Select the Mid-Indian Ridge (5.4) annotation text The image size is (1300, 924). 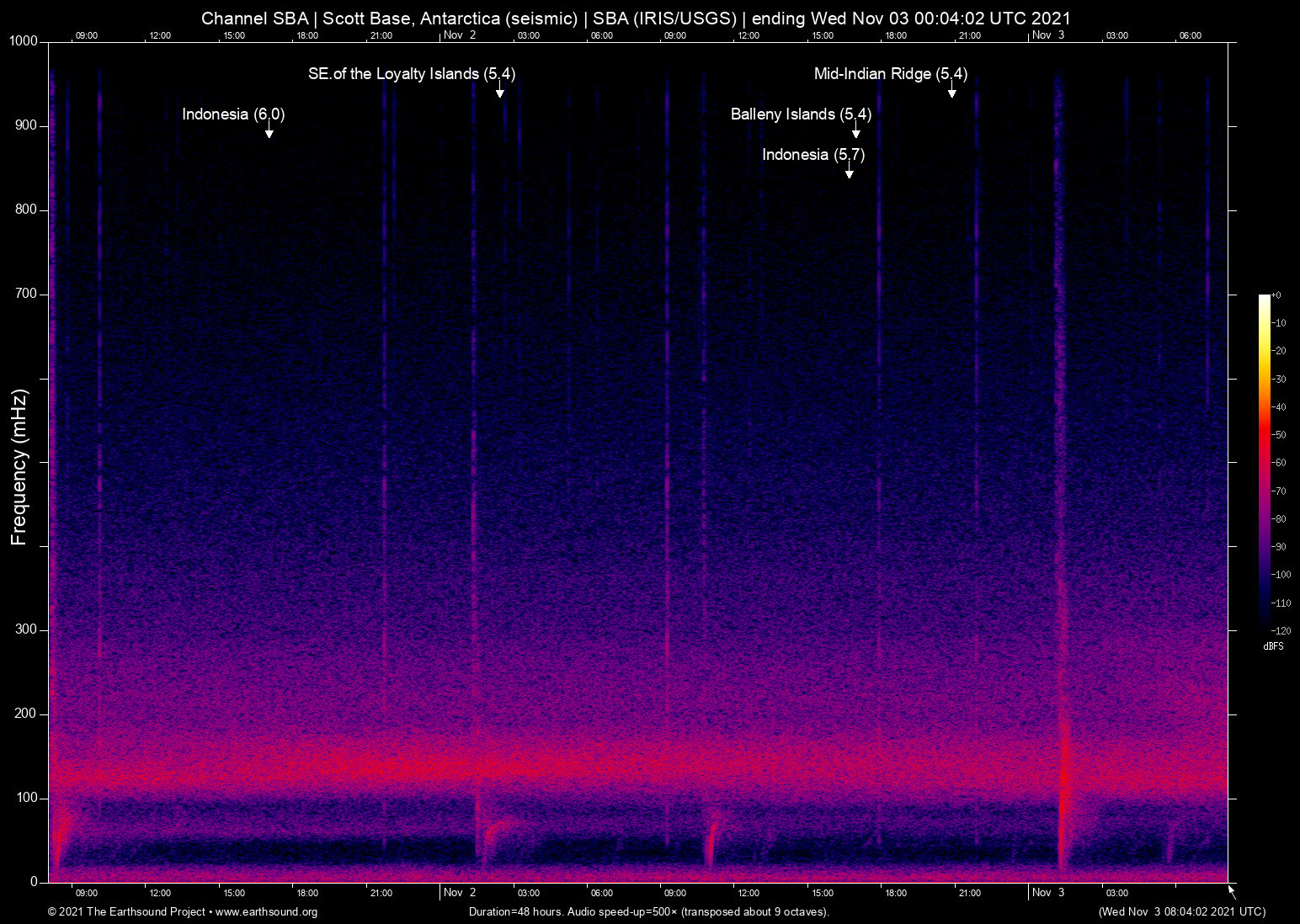click(890, 74)
